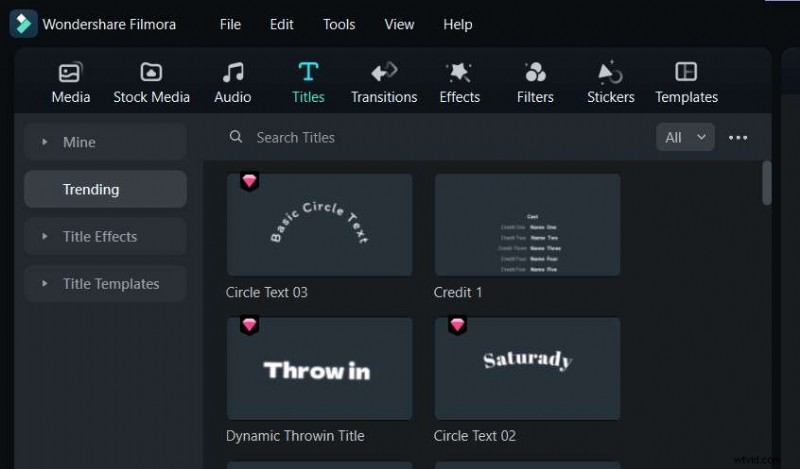The image size is (800, 469).
Task: Switch to the Audio music note icon
Action: tap(233, 72)
